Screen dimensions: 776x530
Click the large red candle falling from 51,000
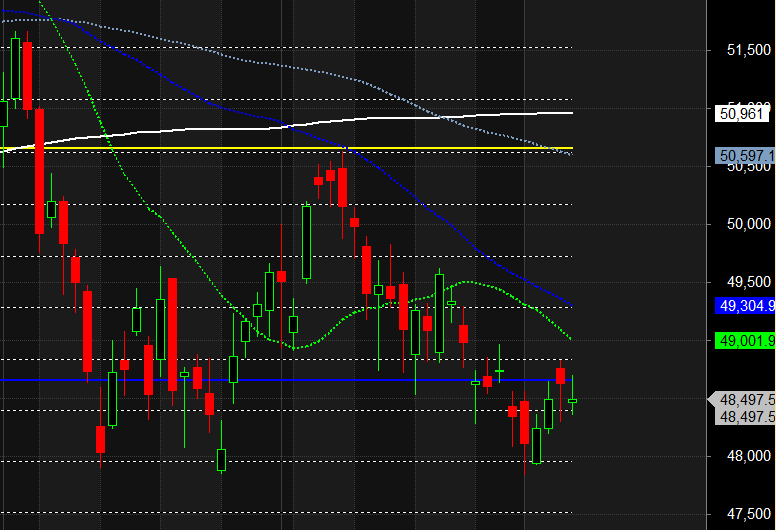[40, 171]
